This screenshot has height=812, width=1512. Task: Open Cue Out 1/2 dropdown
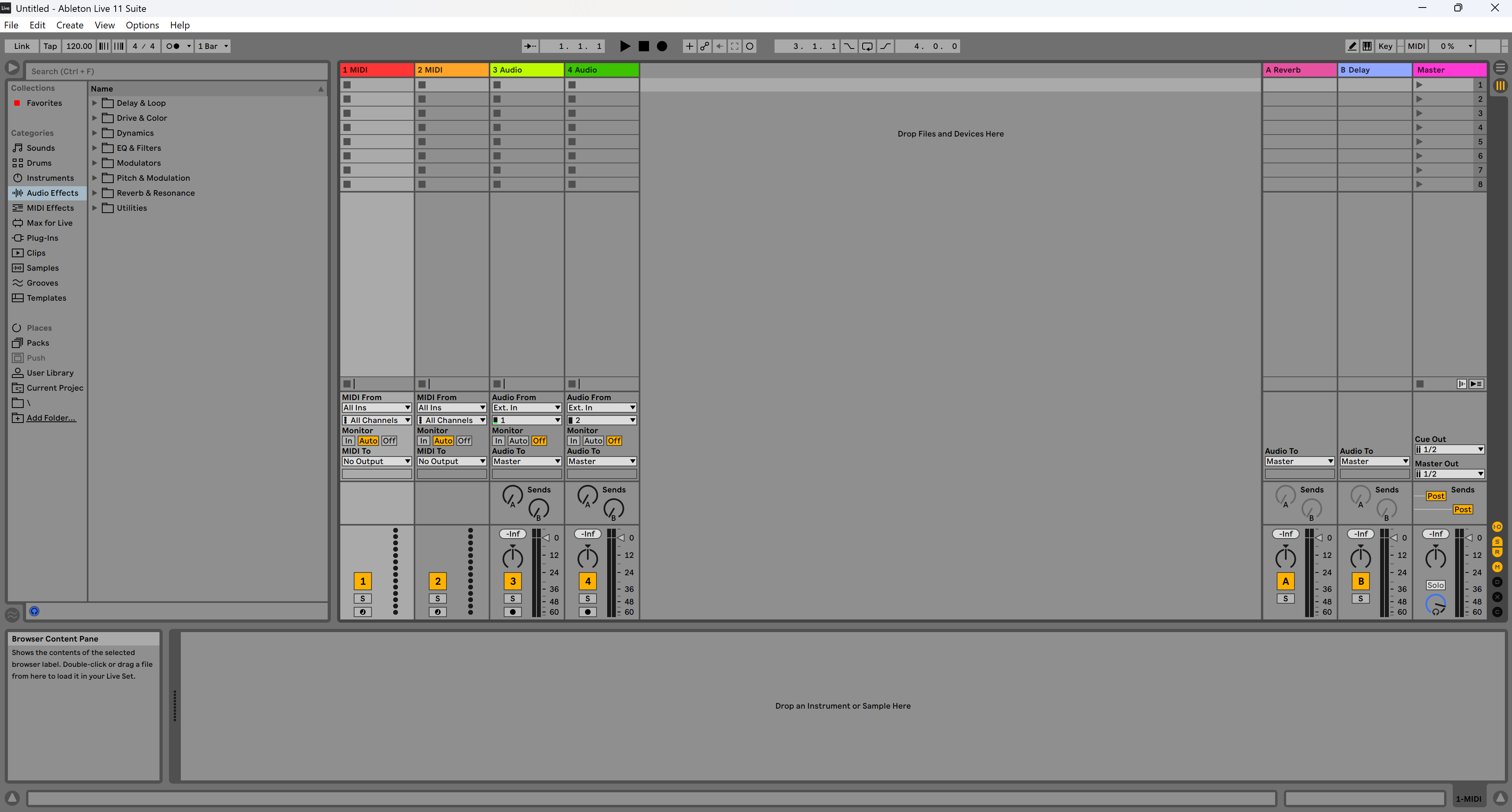pyautogui.click(x=1449, y=449)
